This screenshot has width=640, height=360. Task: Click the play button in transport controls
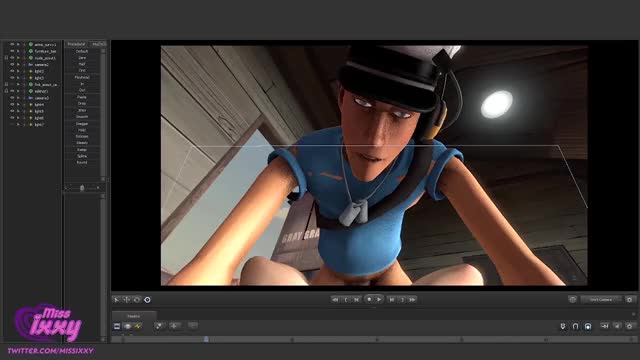pyautogui.click(x=379, y=300)
